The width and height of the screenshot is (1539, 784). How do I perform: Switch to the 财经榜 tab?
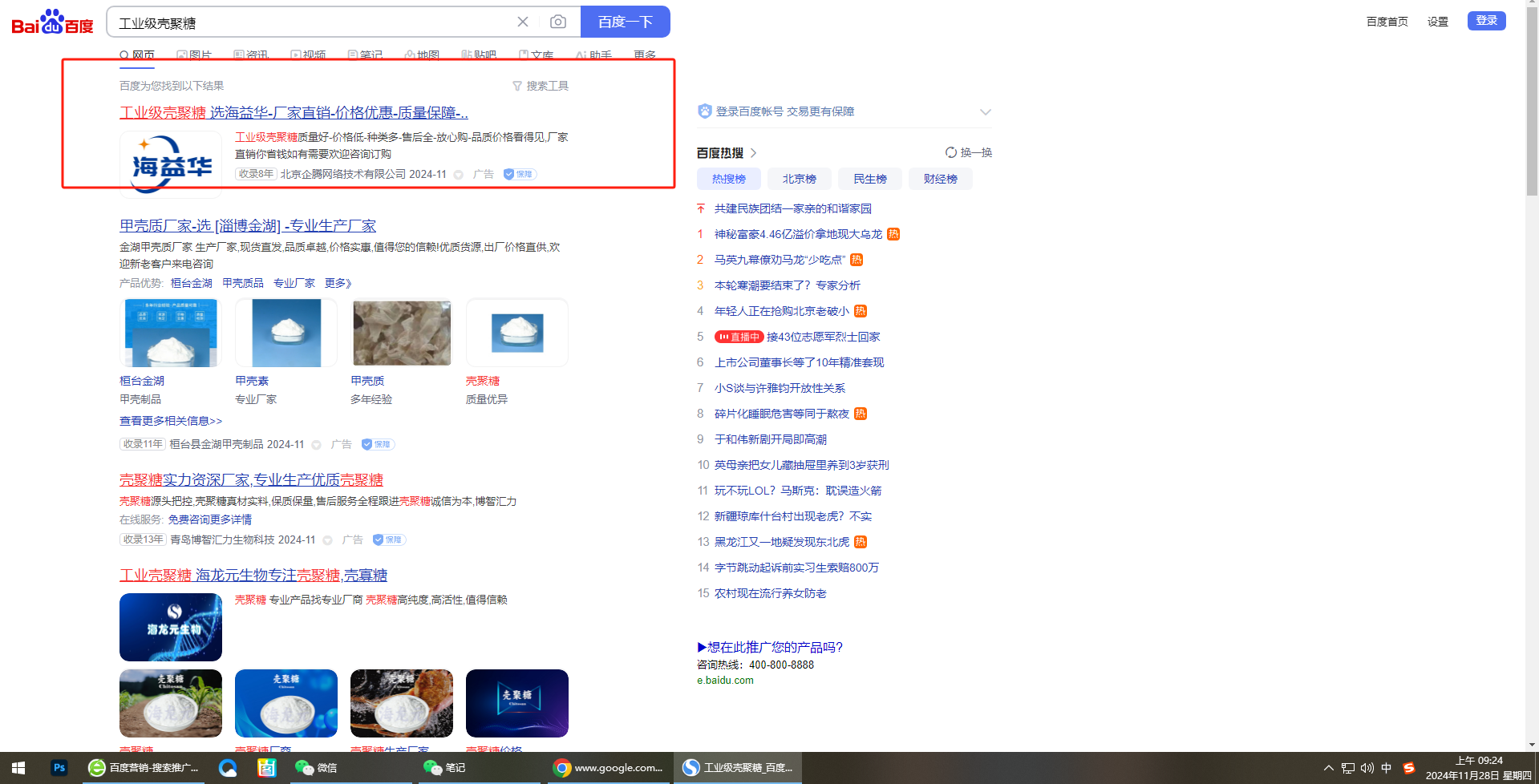(940, 179)
